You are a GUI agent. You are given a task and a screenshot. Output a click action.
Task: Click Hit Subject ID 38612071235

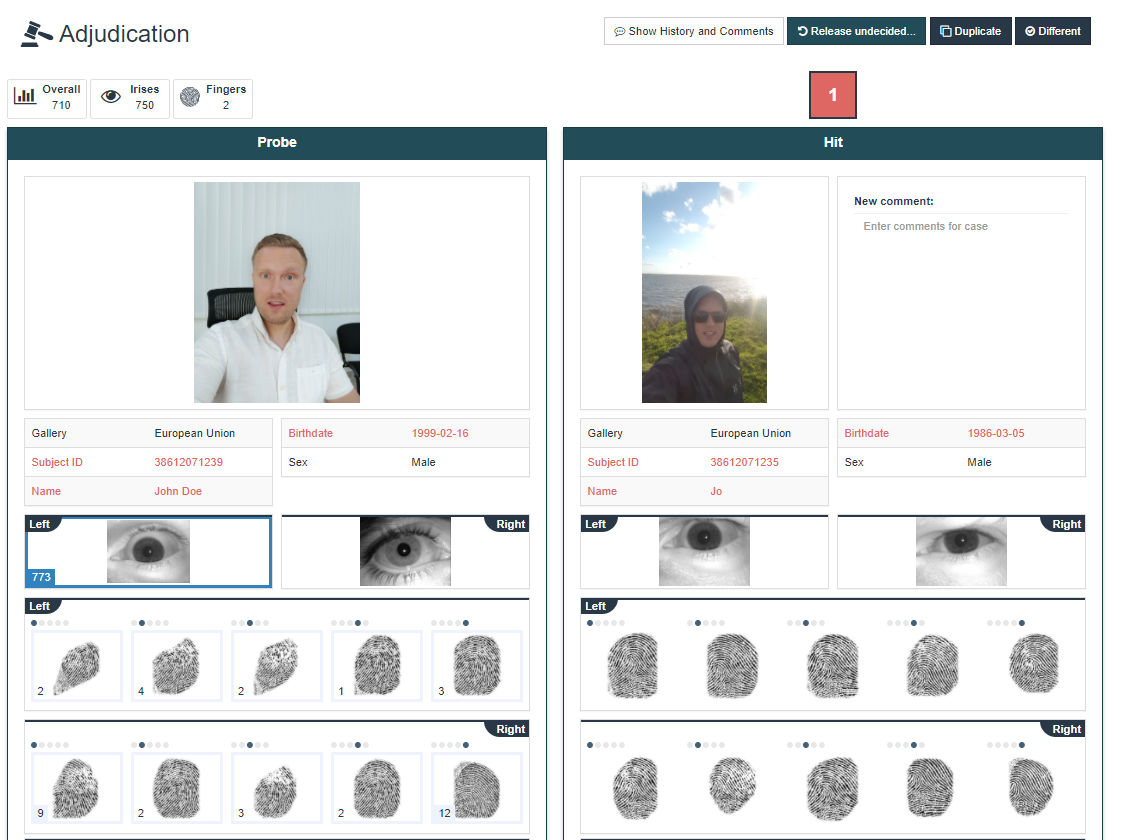tap(744, 463)
